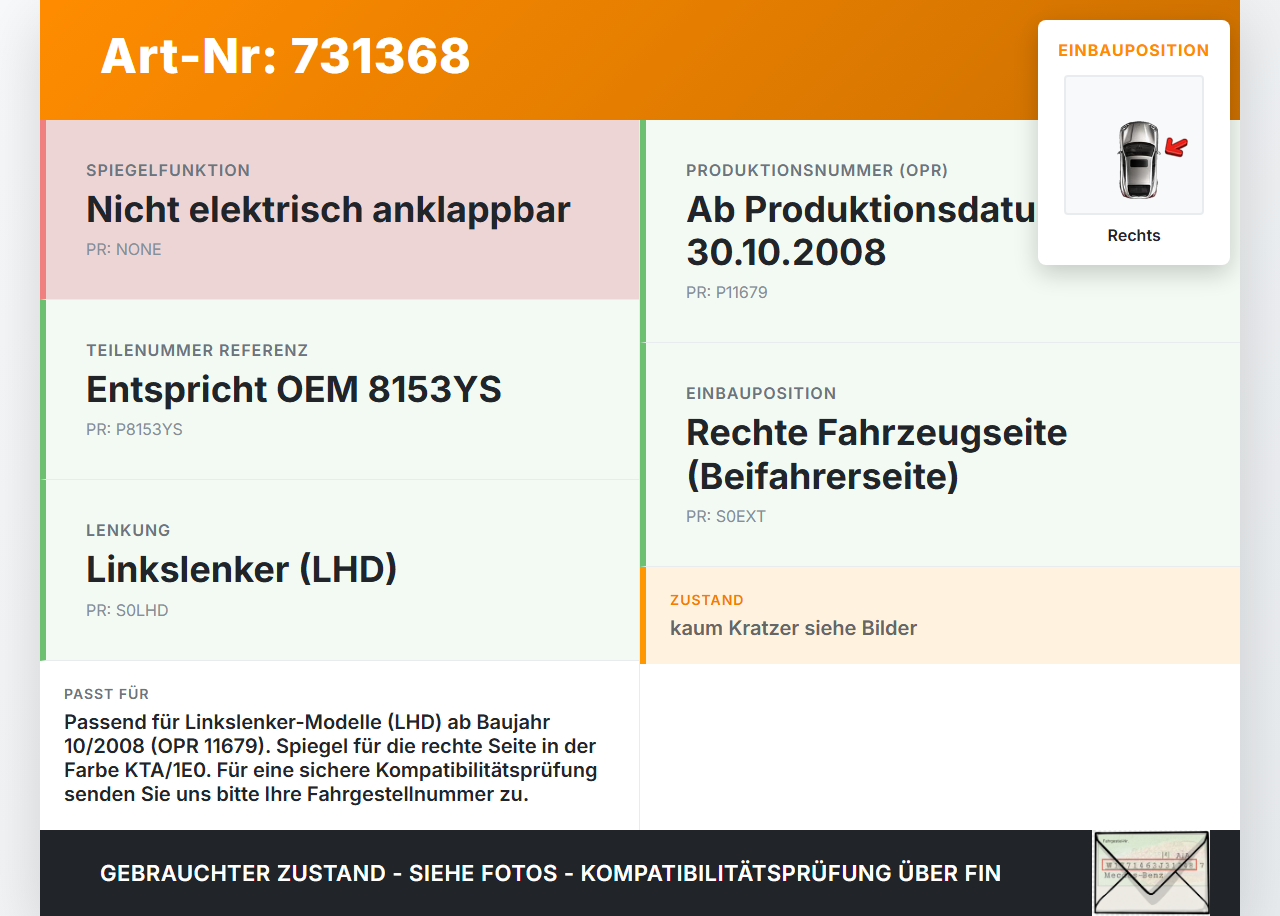Click the 'GEBRAUCHTER ZUSTAND' footer banner text

(x=550, y=873)
